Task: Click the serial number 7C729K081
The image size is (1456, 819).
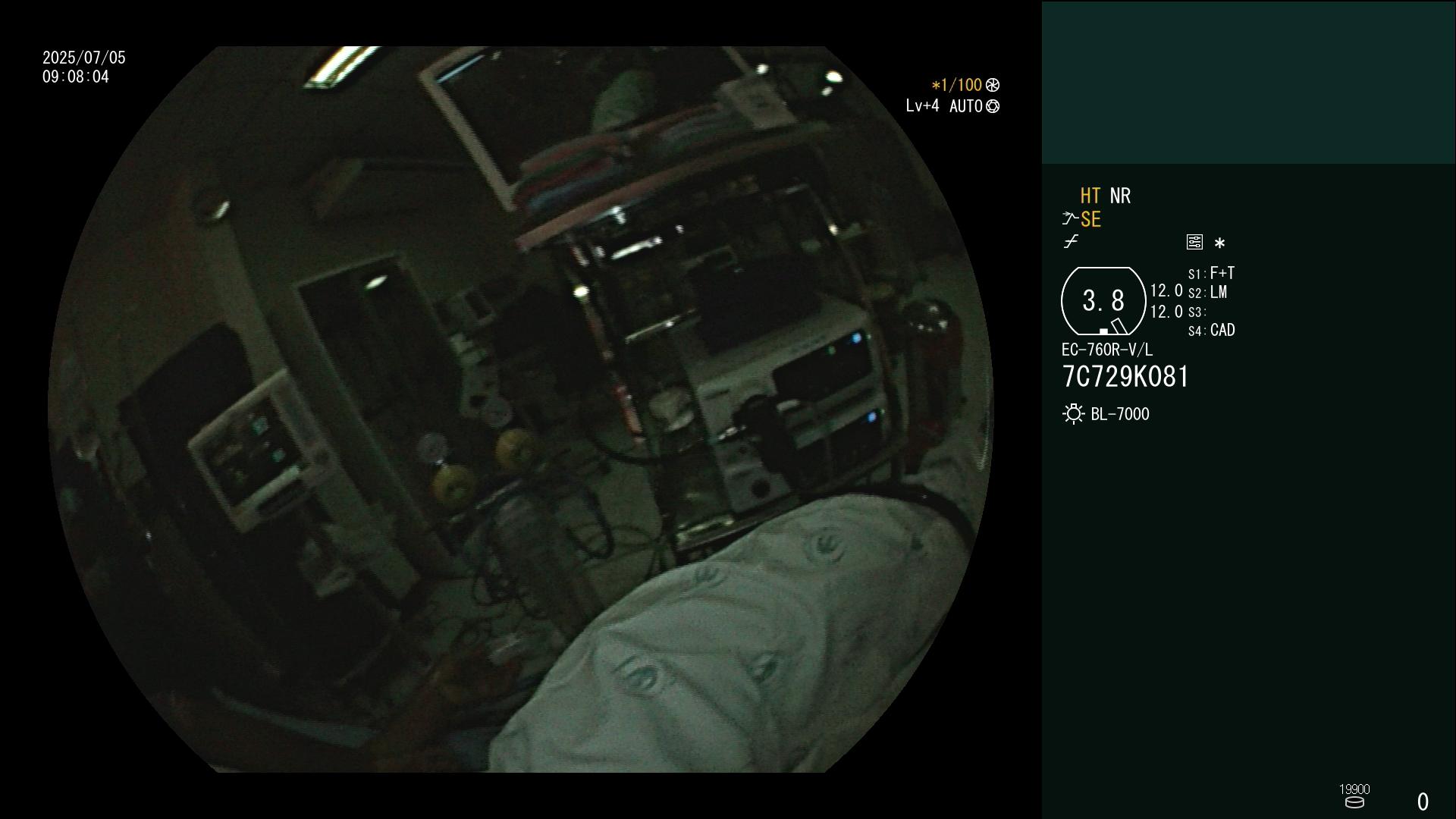Action: coord(1125,377)
